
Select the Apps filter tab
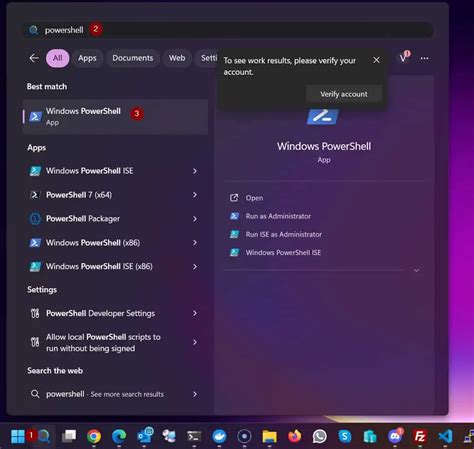[87, 58]
